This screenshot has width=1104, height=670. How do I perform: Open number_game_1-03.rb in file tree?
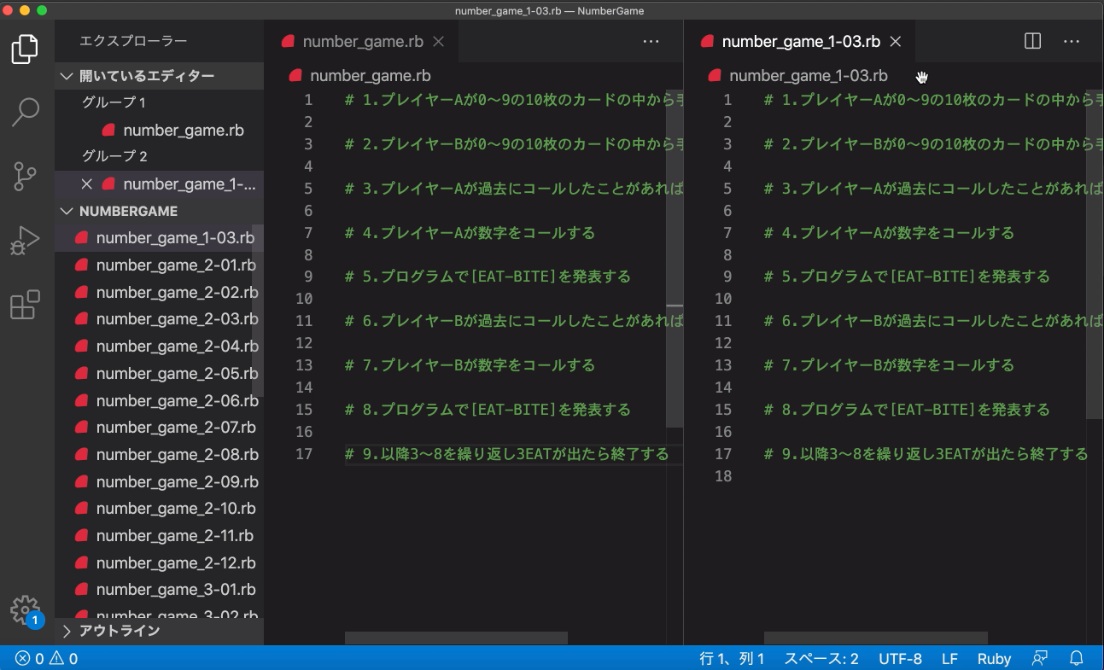tap(159, 238)
